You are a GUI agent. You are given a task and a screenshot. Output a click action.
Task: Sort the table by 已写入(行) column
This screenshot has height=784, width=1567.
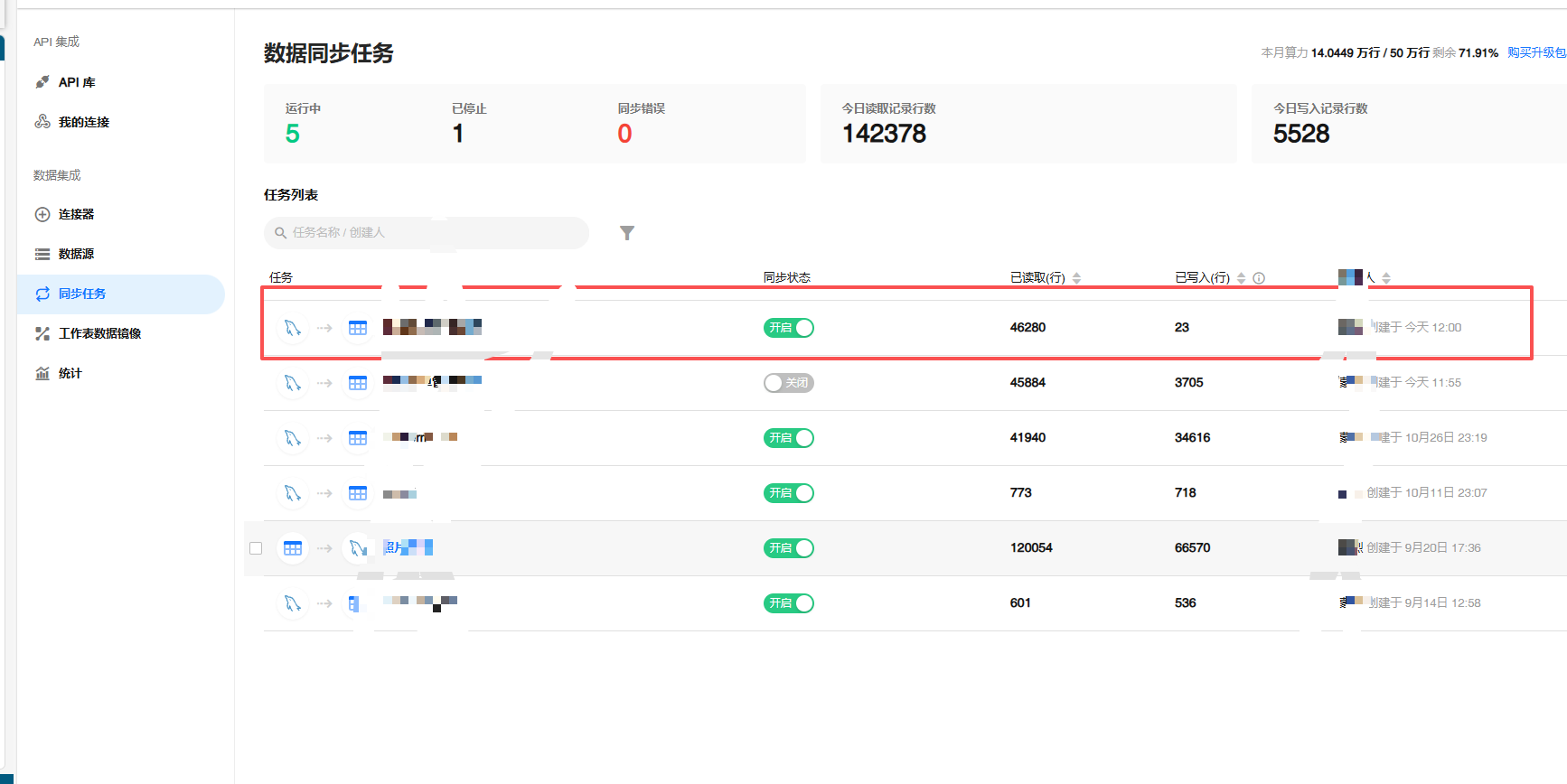[1241, 278]
